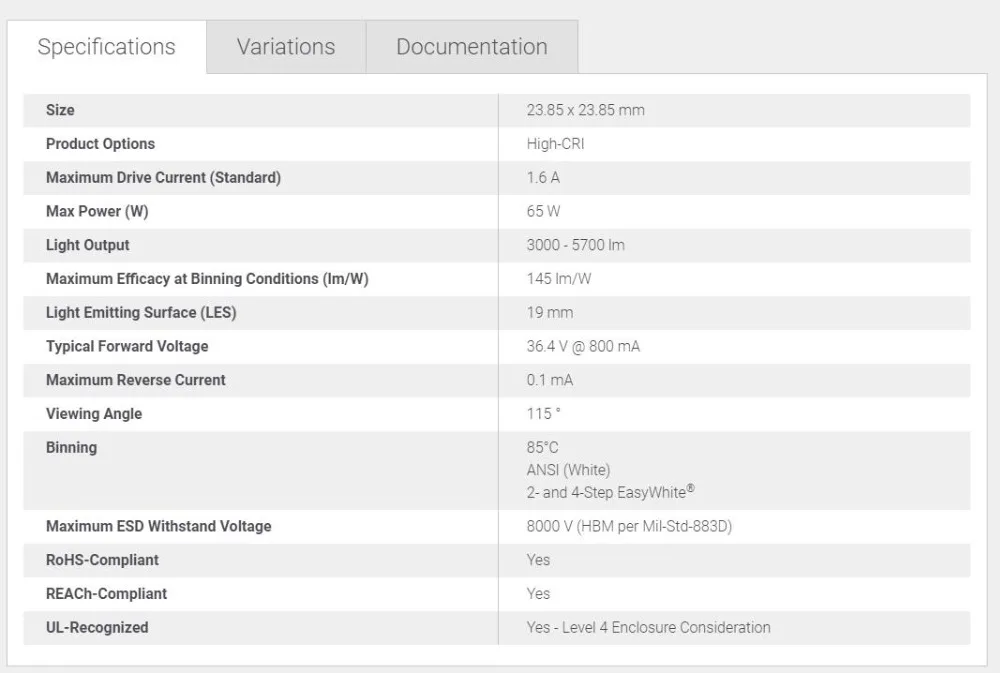Select the 8000 V ESD voltage value
The width and height of the screenshot is (1000, 673).
coord(629,526)
